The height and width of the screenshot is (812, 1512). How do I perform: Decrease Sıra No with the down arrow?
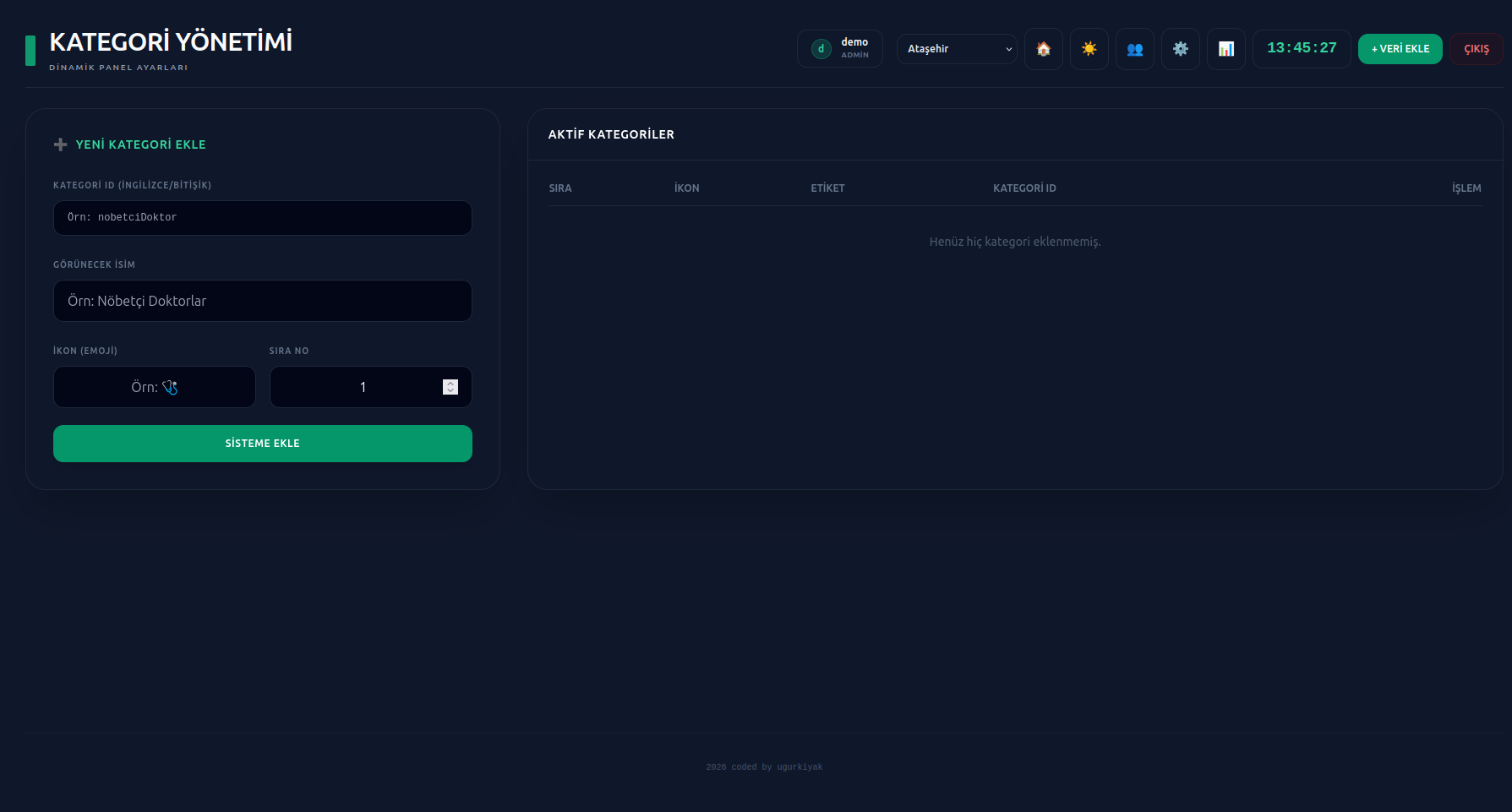(x=450, y=390)
